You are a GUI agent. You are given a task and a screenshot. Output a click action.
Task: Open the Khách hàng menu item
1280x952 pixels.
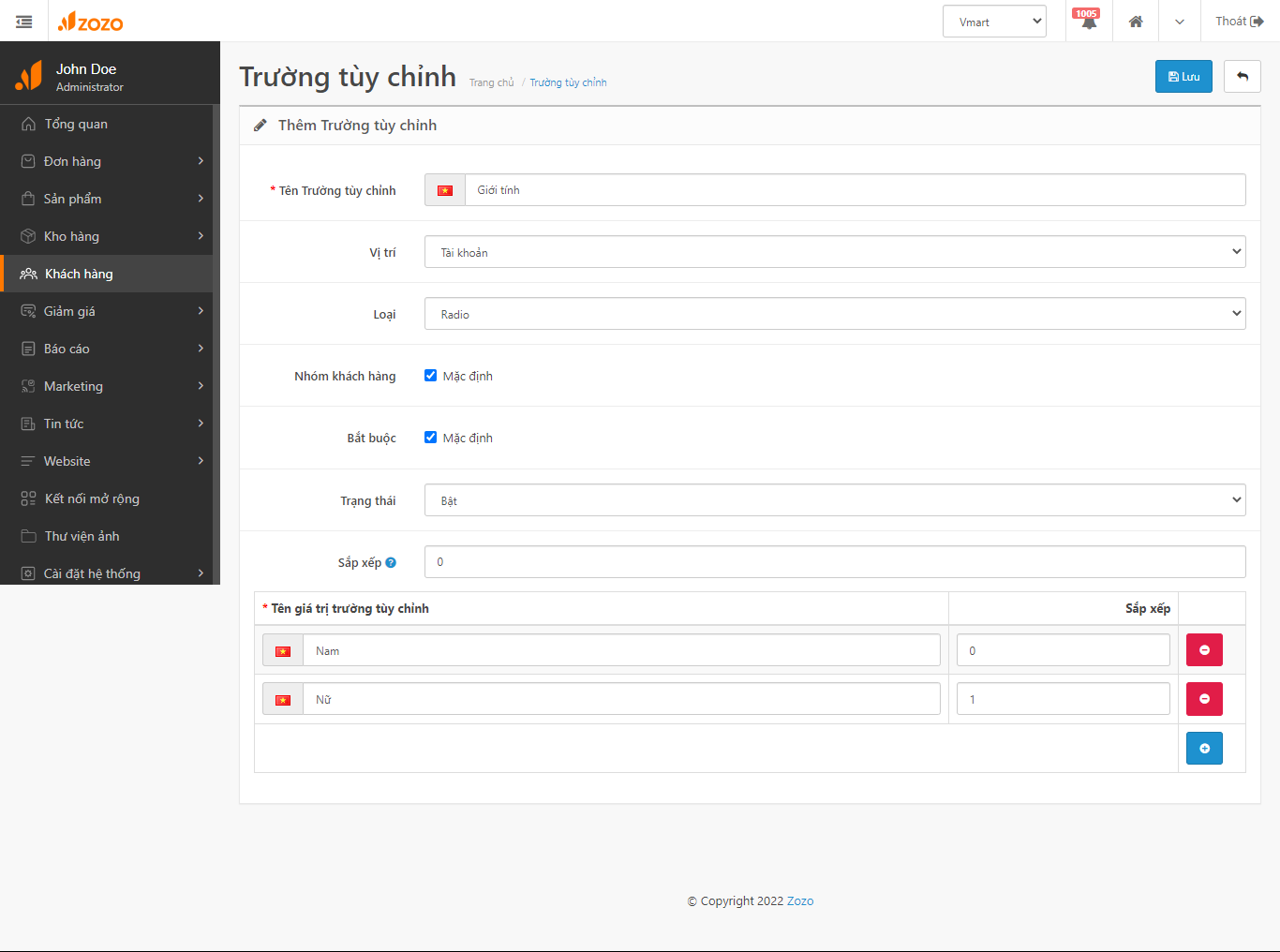pos(107,274)
